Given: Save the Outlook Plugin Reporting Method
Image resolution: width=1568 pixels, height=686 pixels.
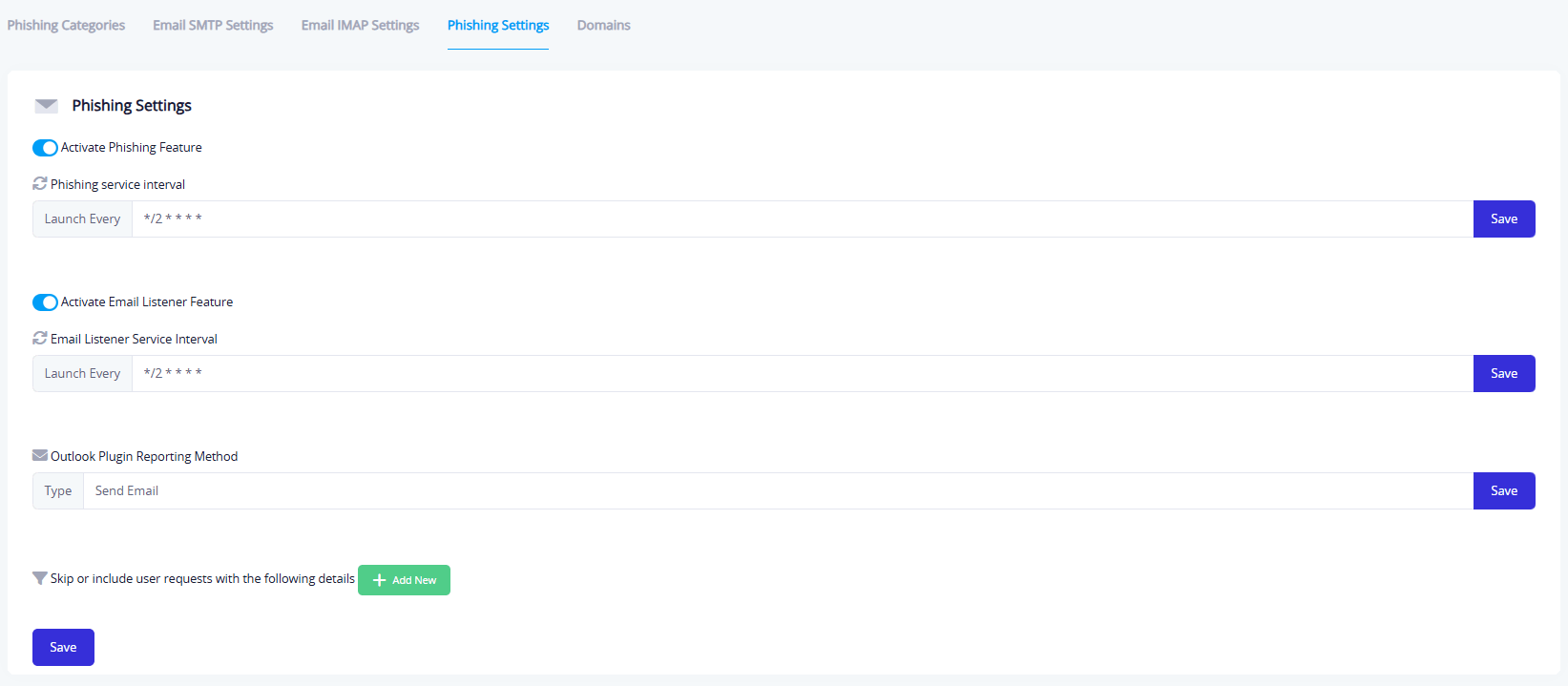Looking at the screenshot, I should (x=1503, y=491).
